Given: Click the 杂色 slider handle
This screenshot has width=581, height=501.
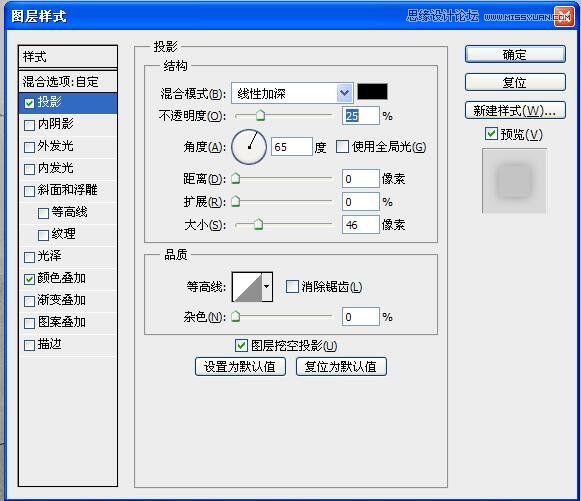Looking at the screenshot, I should [236, 316].
